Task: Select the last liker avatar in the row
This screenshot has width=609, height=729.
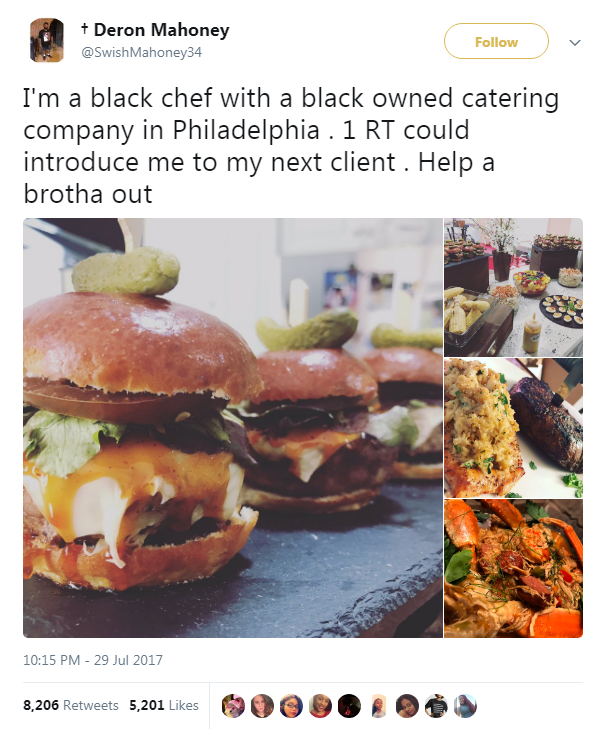Action: (x=465, y=706)
